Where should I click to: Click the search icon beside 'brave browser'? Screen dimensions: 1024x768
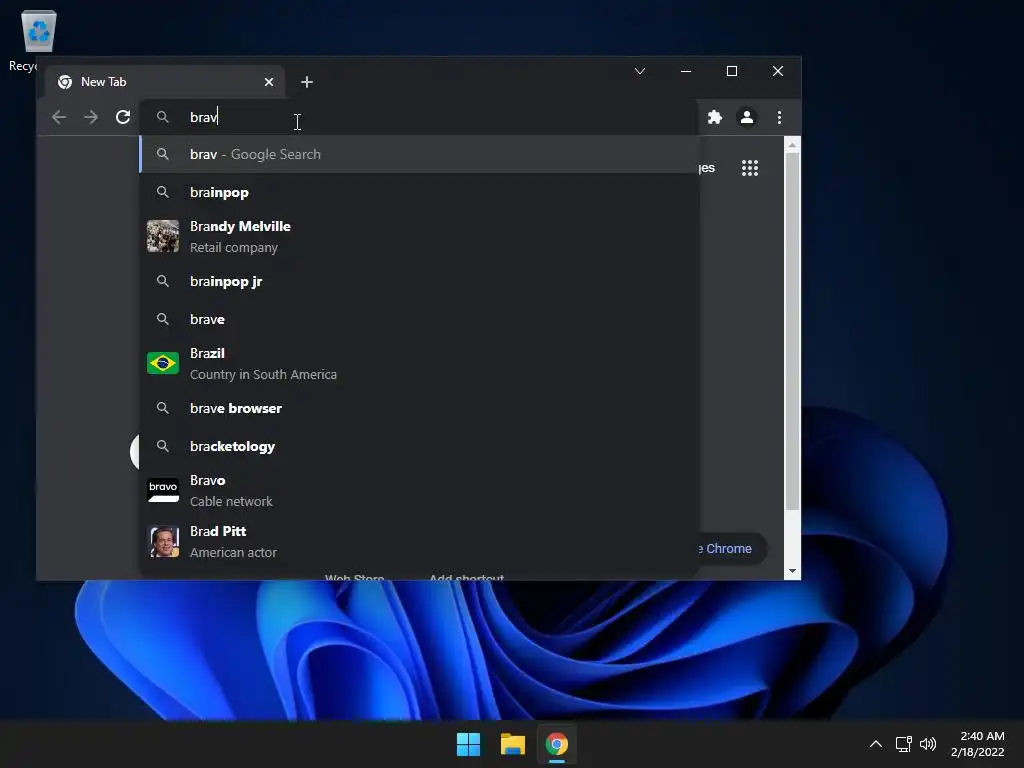pyautogui.click(x=163, y=408)
